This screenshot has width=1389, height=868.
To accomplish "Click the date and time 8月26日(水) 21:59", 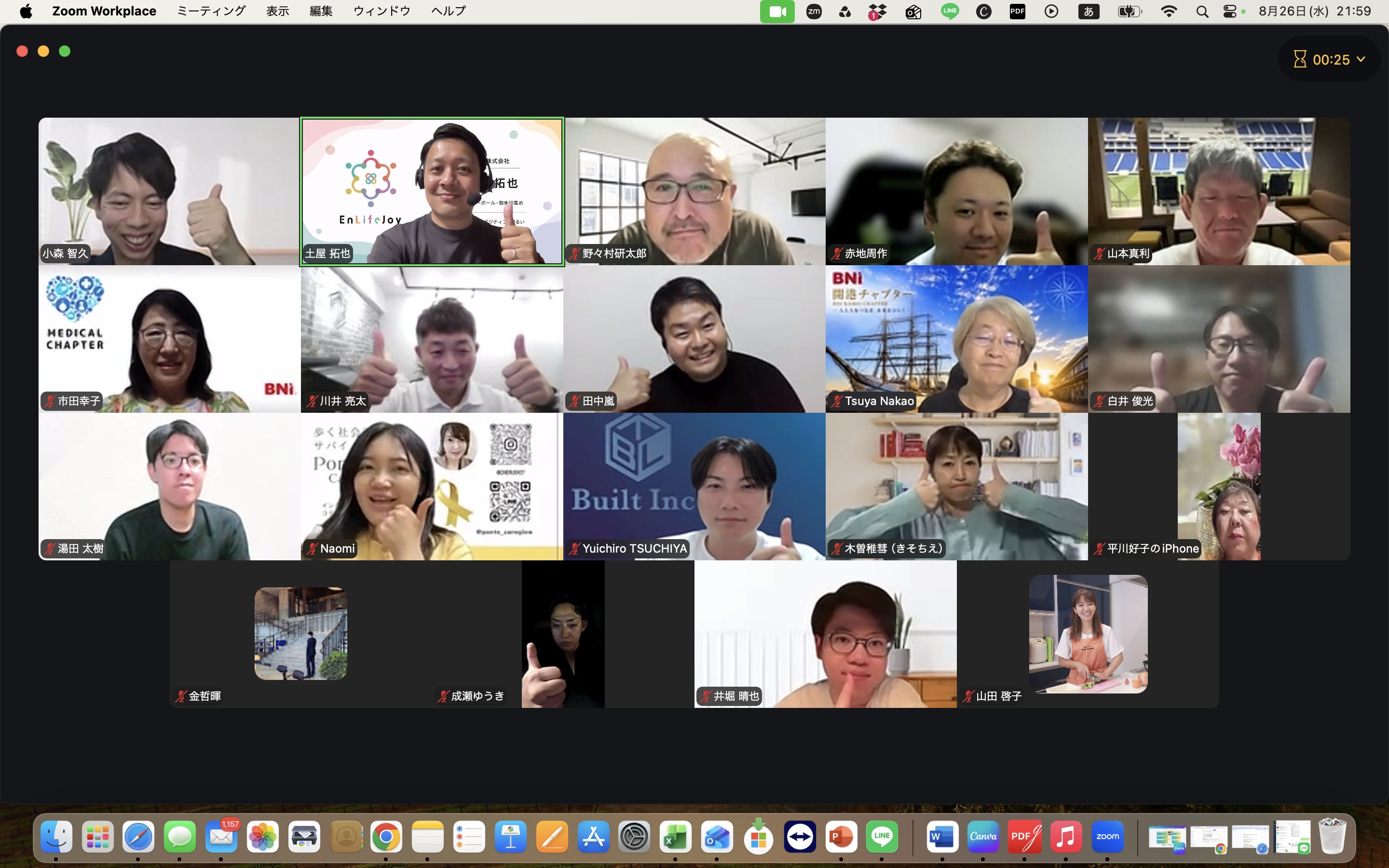I will (1314, 11).
